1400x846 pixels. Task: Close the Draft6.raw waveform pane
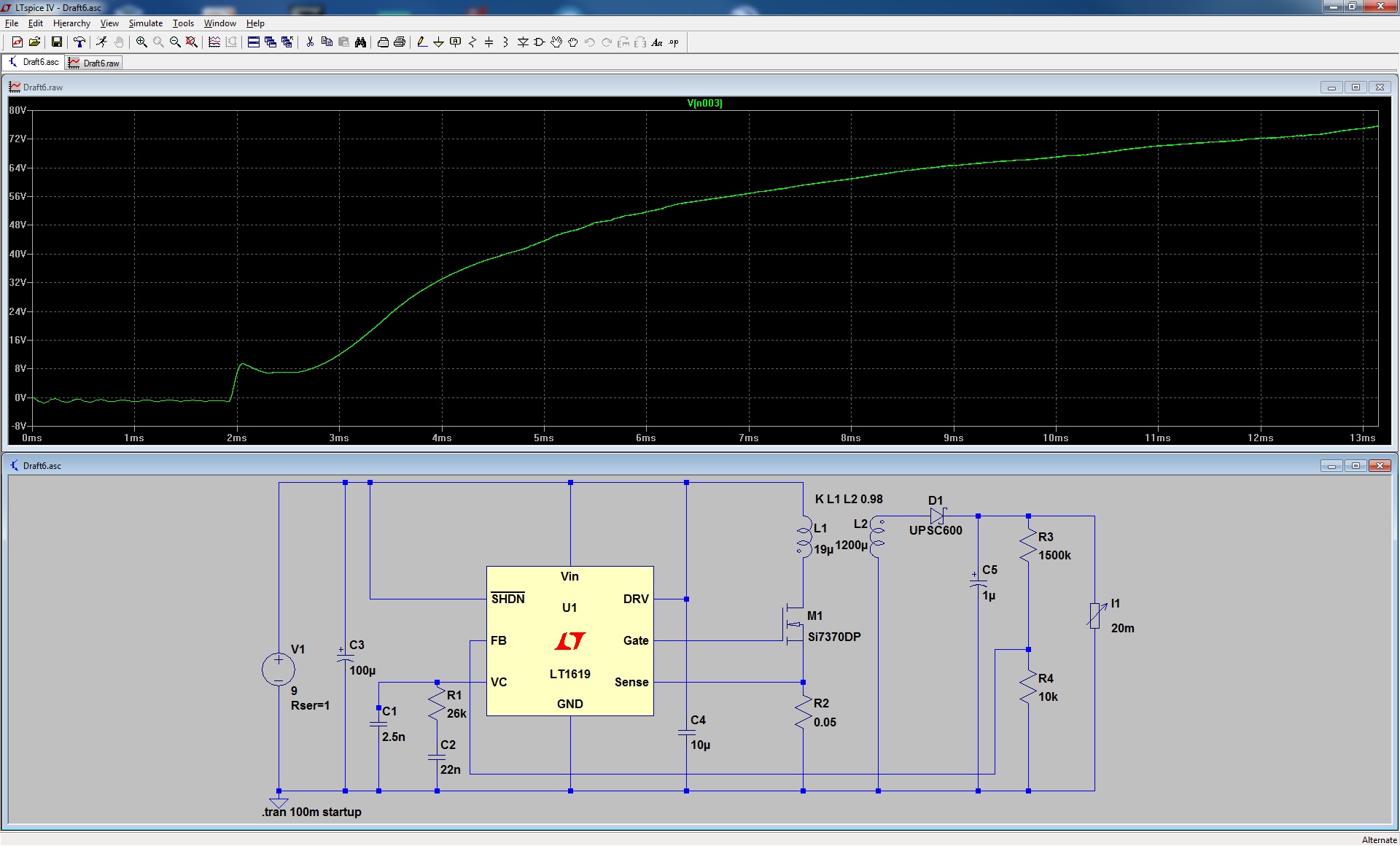click(x=1380, y=88)
